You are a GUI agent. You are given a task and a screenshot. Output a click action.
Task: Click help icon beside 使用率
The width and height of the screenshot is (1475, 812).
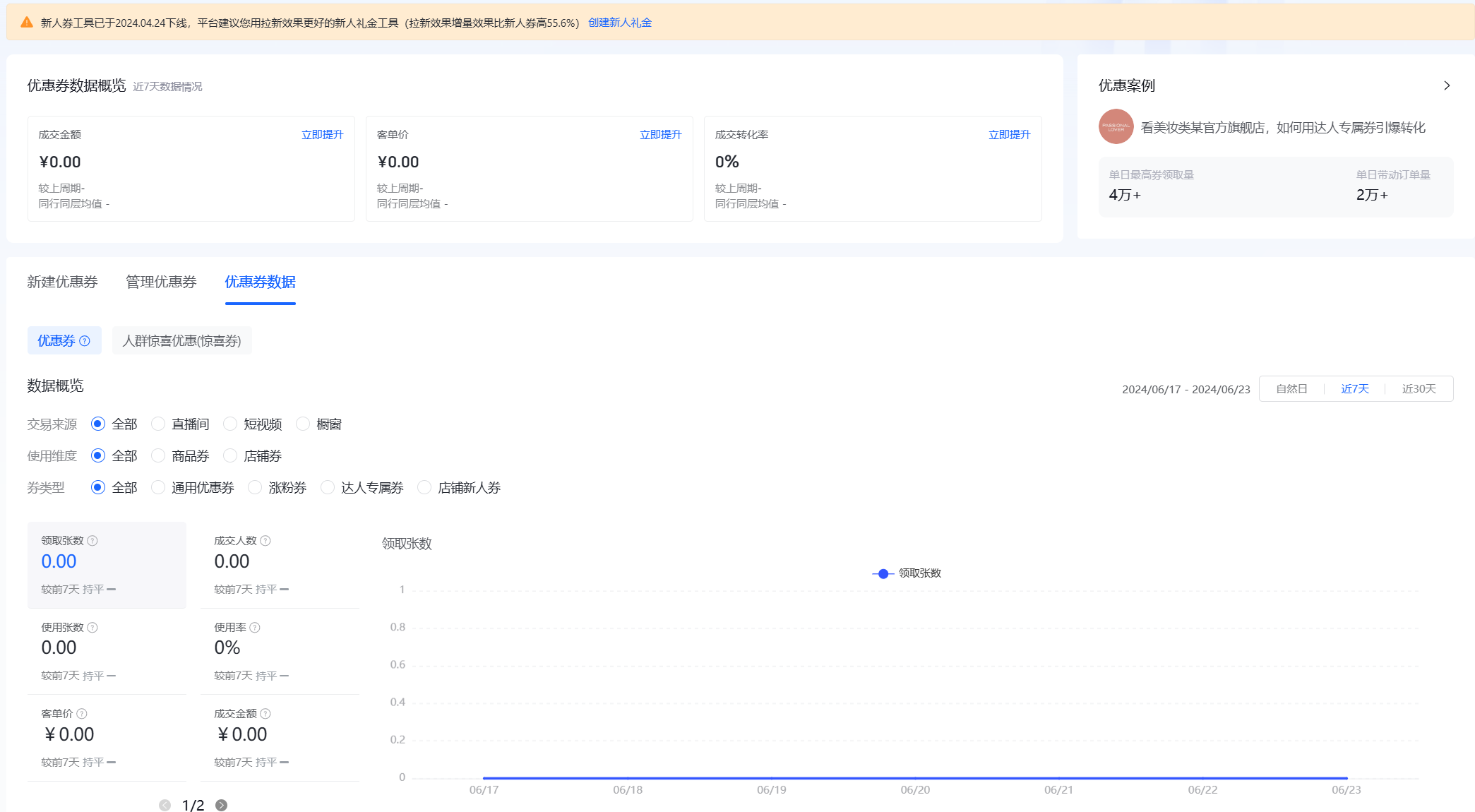pyautogui.click(x=255, y=628)
